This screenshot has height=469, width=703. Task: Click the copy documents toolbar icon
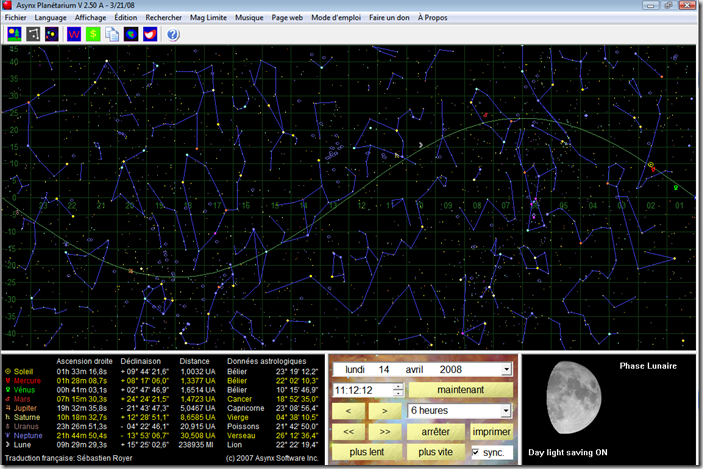tap(112, 35)
